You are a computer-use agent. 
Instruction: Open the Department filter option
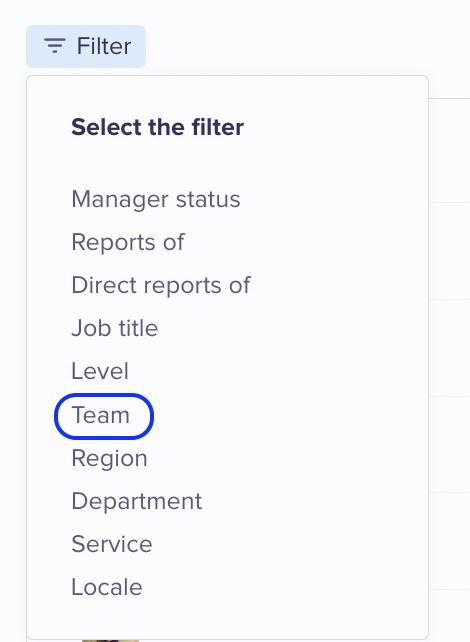click(137, 501)
